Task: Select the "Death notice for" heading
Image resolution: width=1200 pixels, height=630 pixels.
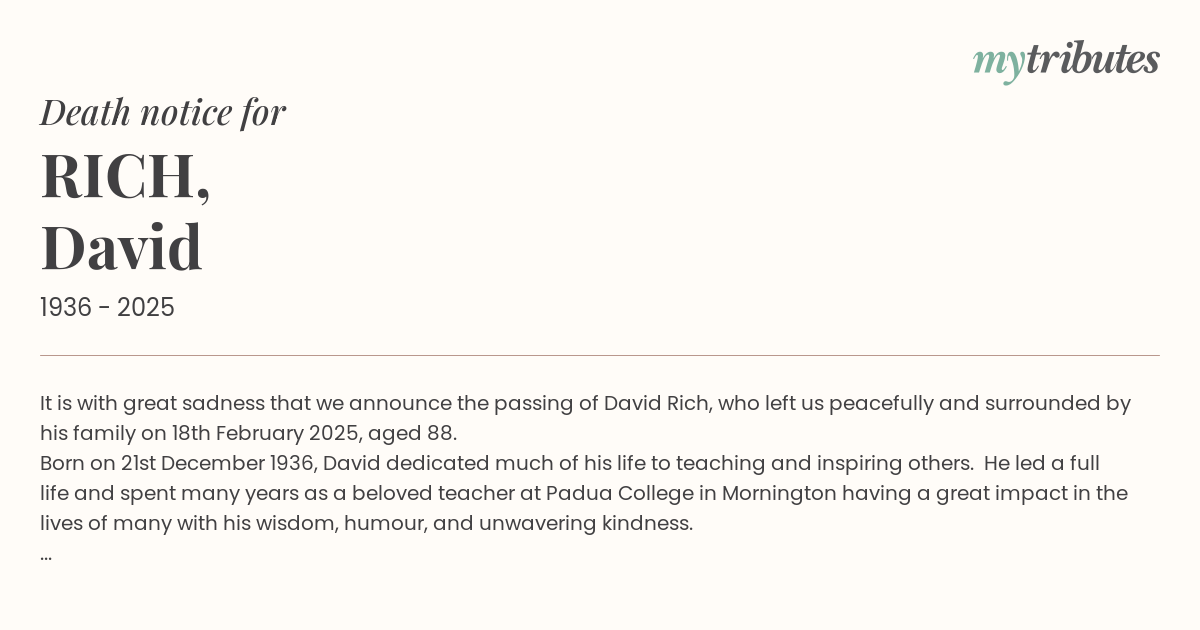Action: (x=163, y=112)
